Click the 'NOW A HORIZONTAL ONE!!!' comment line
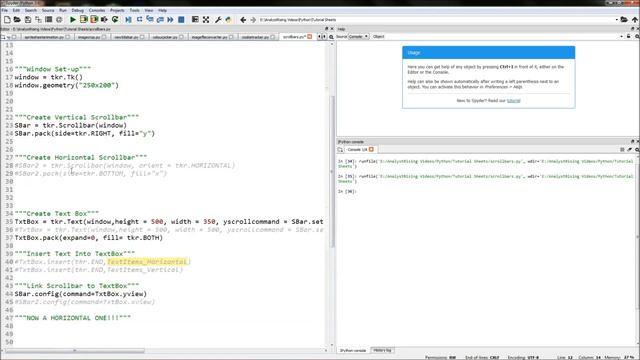 coord(73,318)
